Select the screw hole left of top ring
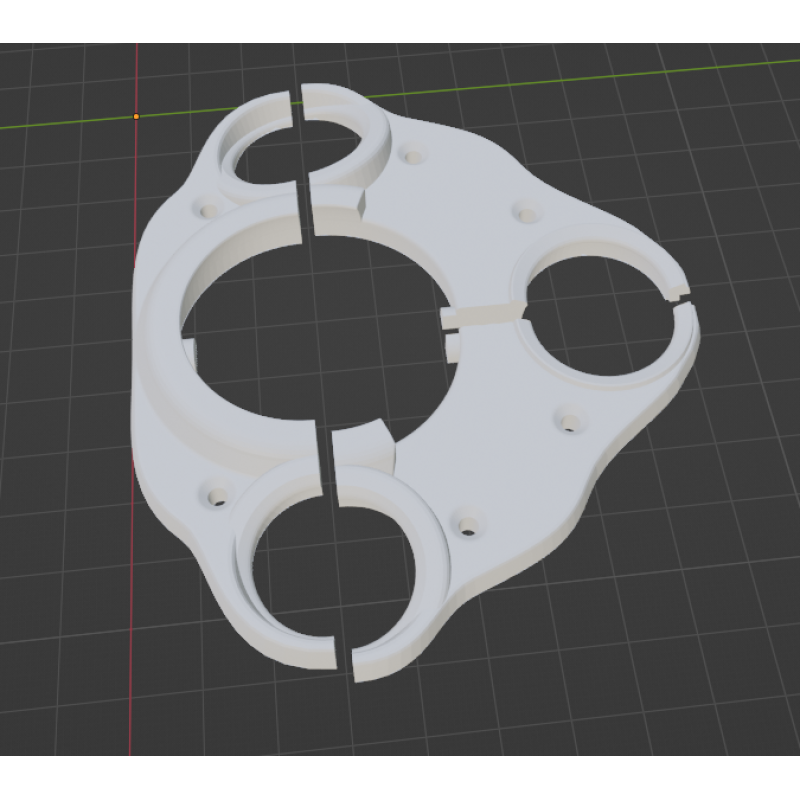 tap(209, 211)
